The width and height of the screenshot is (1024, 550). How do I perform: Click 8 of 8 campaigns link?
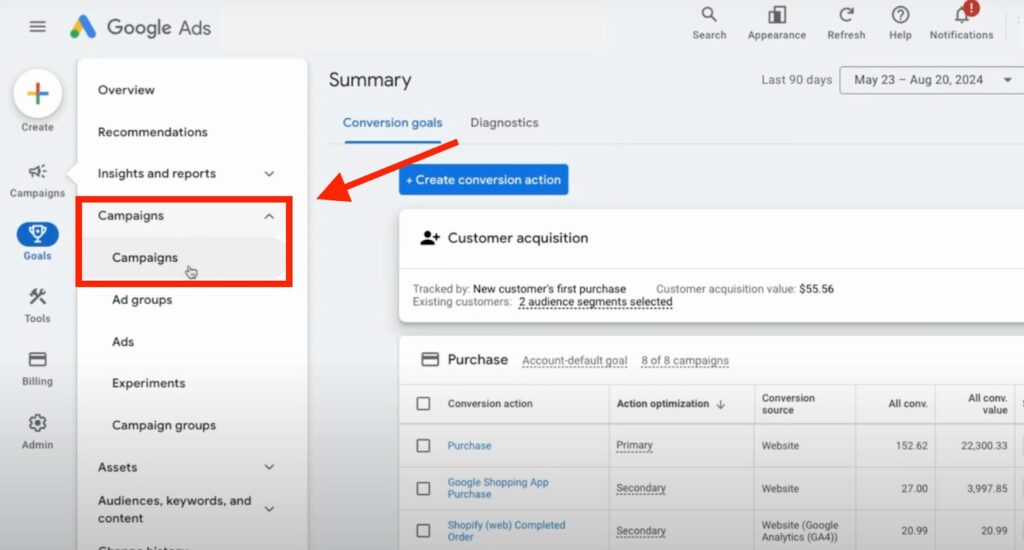685,361
